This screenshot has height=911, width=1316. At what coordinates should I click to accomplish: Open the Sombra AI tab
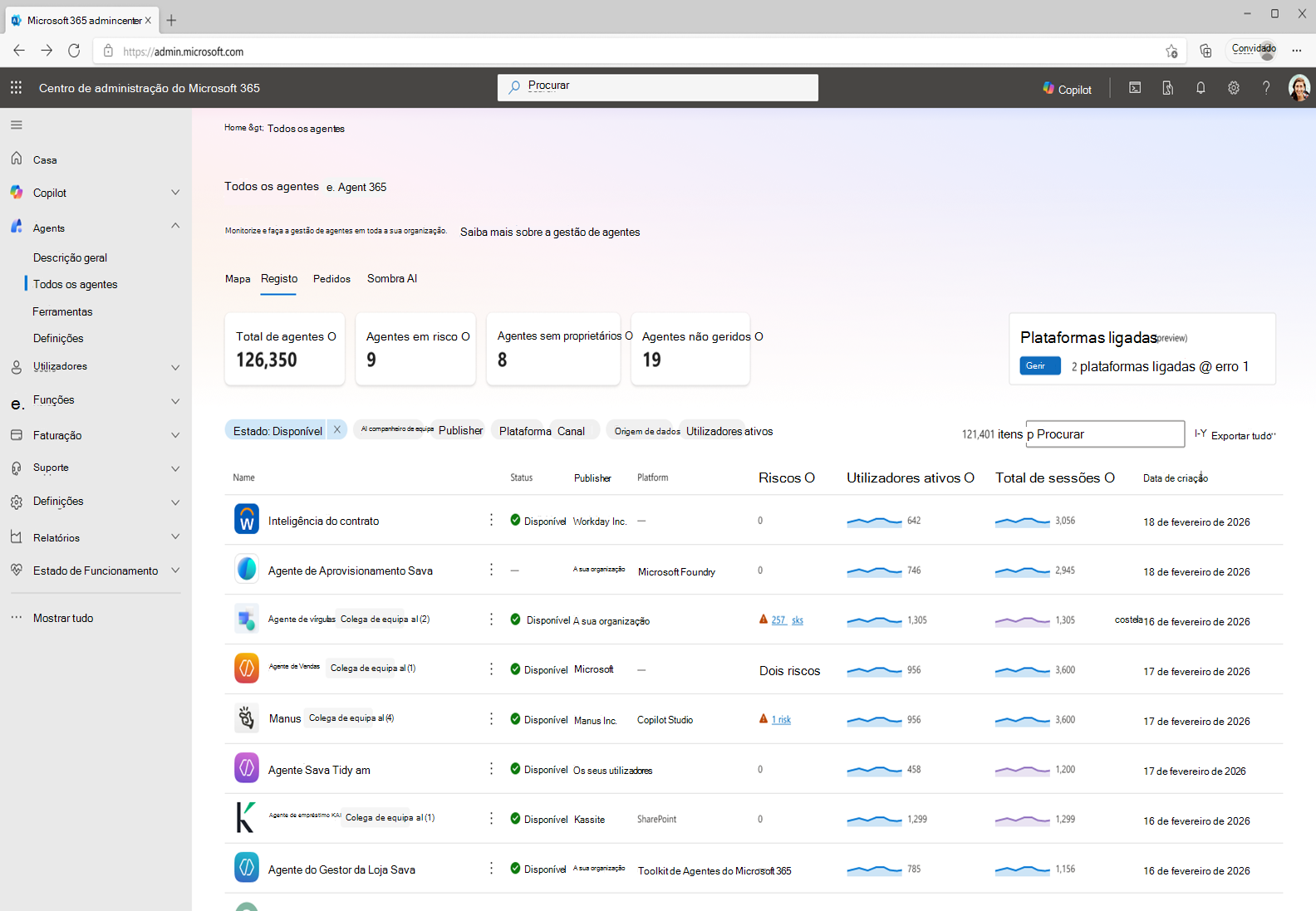point(392,279)
